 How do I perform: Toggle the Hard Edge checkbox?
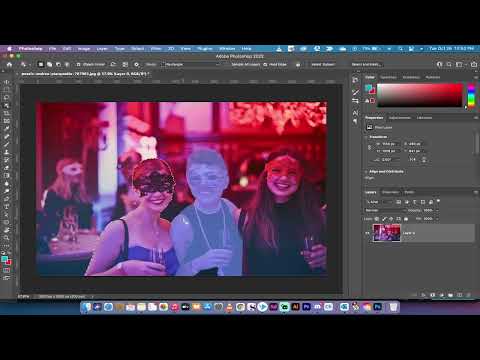point(266,64)
